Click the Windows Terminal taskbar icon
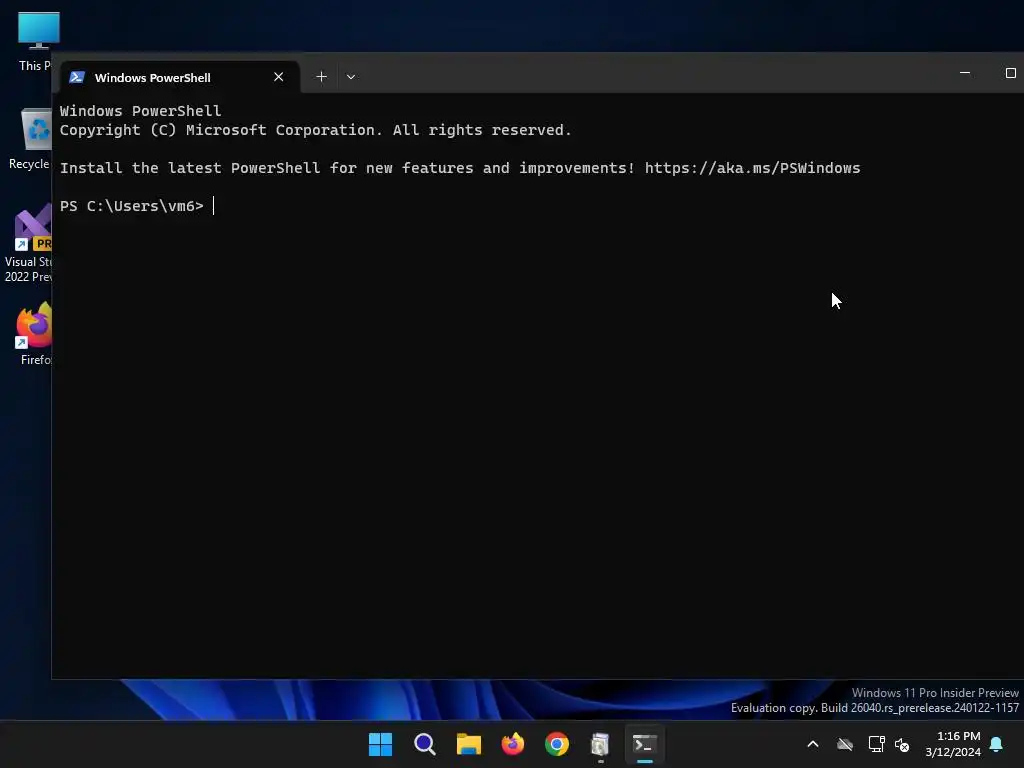1024x768 pixels. (x=645, y=744)
